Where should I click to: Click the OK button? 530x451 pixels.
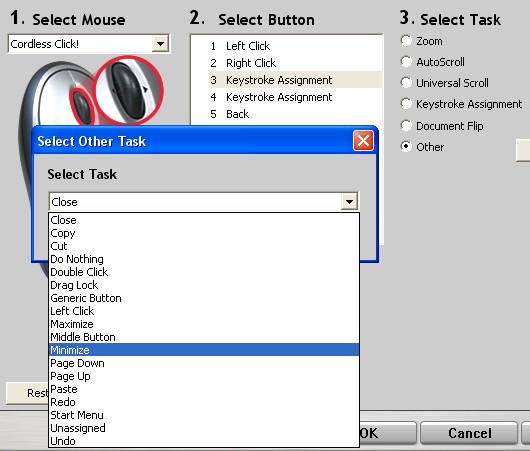[x=387, y=433]
